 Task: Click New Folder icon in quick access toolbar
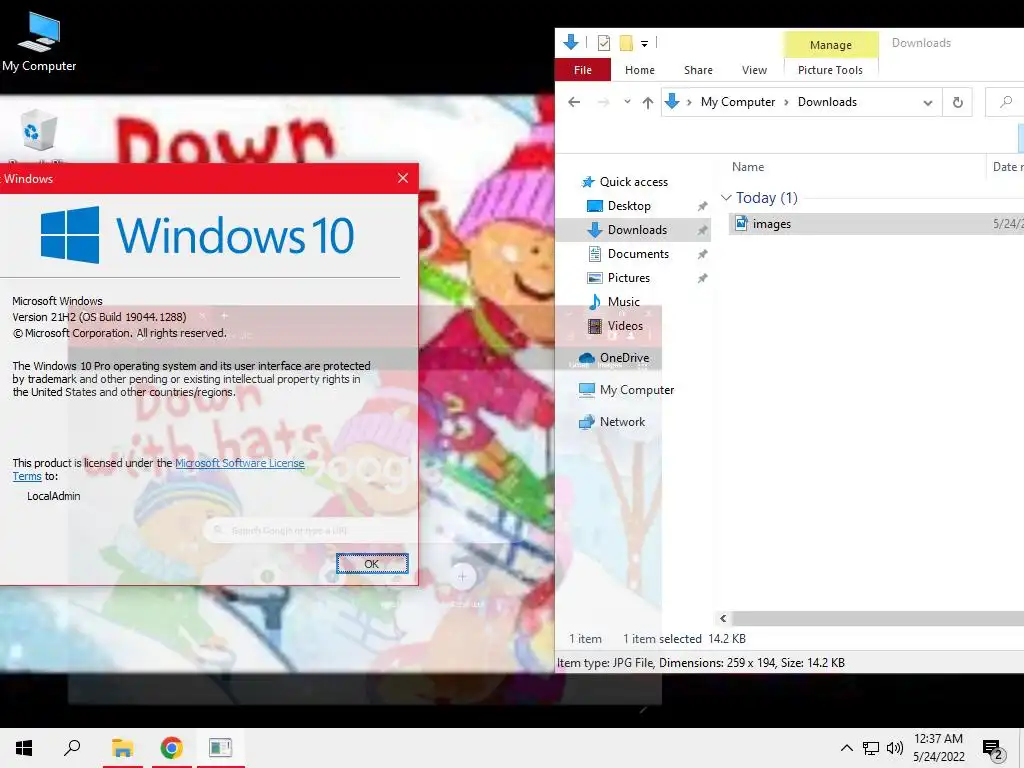626,43
